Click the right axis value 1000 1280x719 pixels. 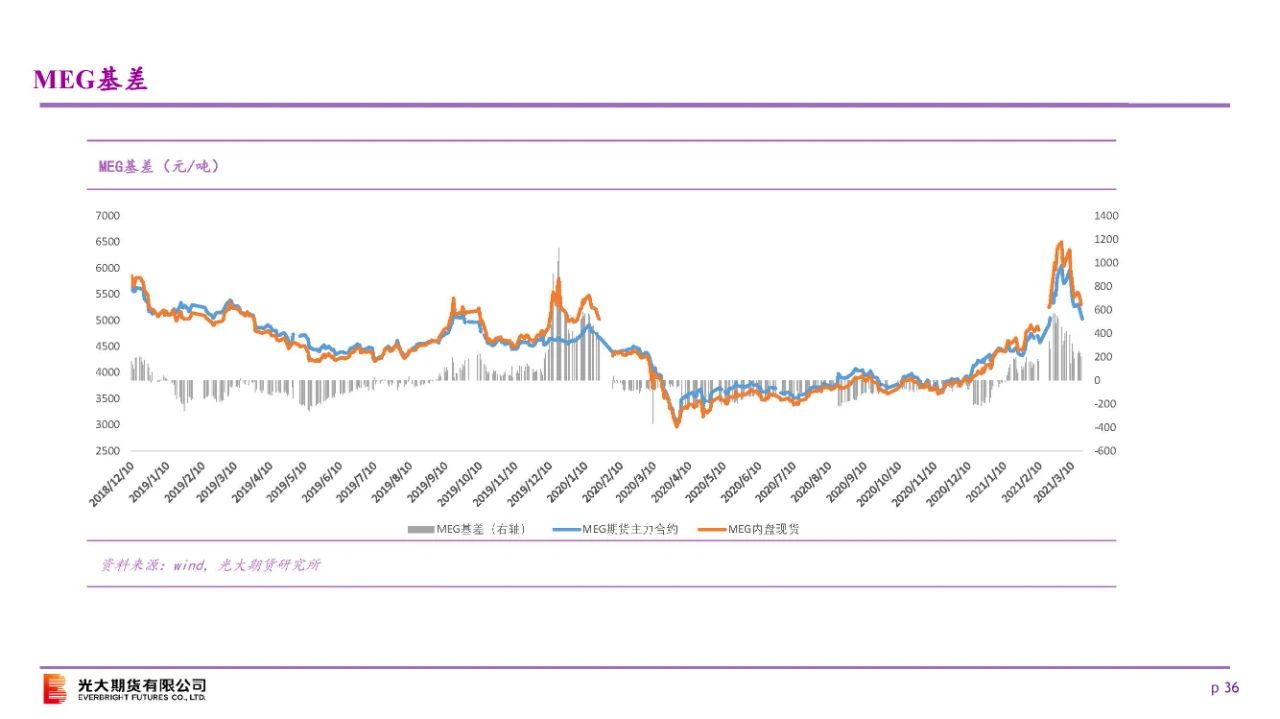pyautogui.click(x=1106, y=263)
